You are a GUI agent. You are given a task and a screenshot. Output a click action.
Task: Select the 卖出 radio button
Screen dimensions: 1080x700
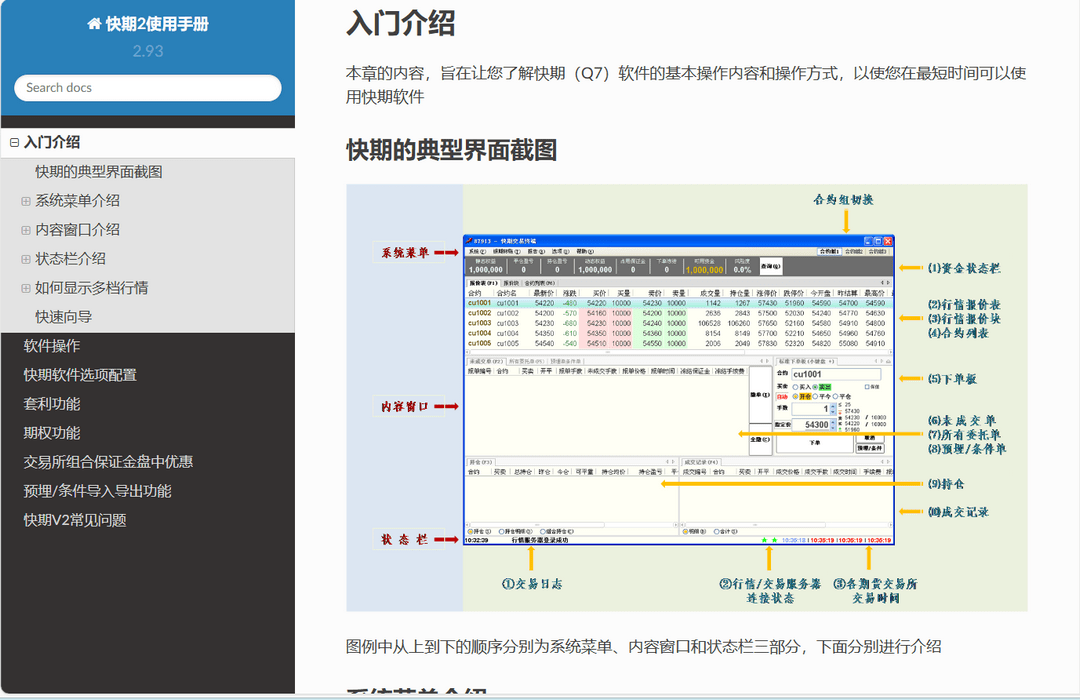coord(815,387)
